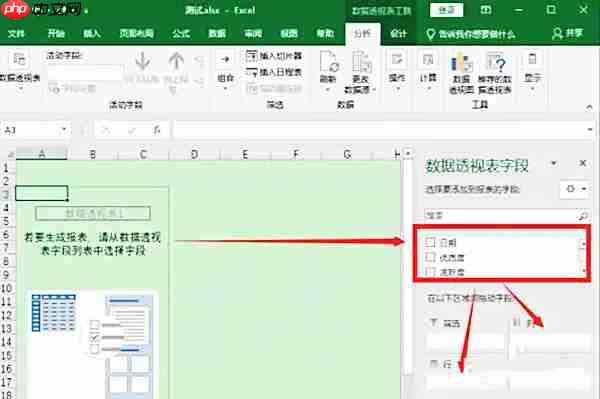Switch to the 公式 tab
The height and width of the screenshot is (399, 600).
pyautogui.click(x=181, y=34)
